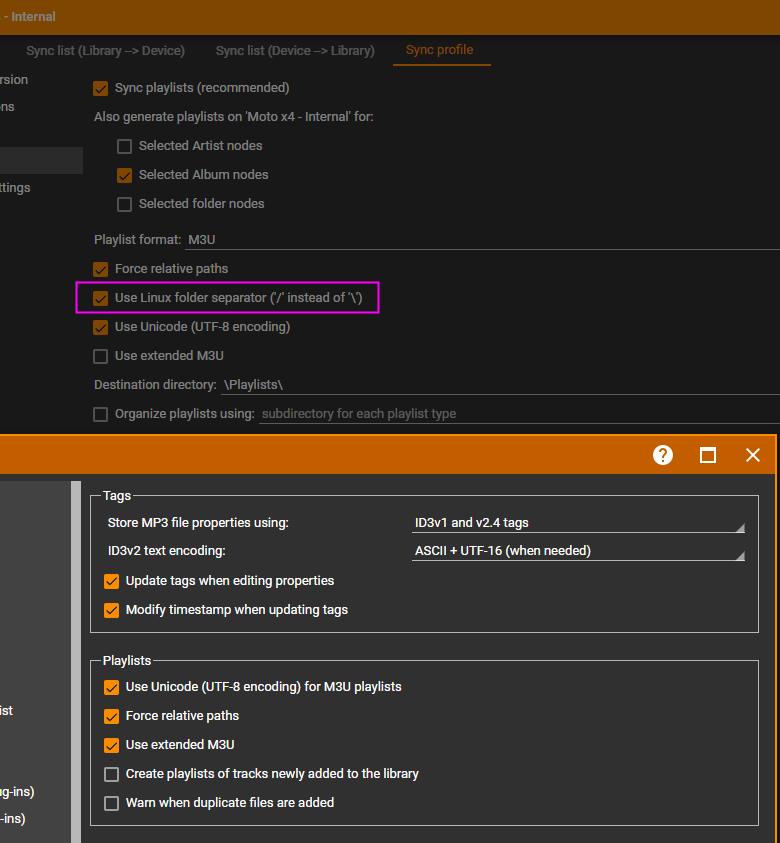Toggle Use Linux folder separator checkbox

pyautogui.click(x=101, y=298)
